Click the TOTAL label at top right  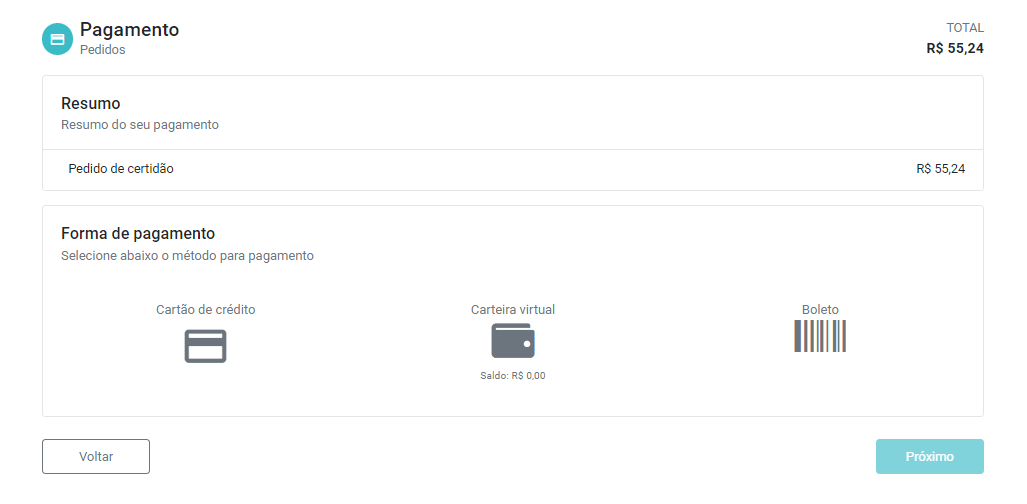click(965, 28)
